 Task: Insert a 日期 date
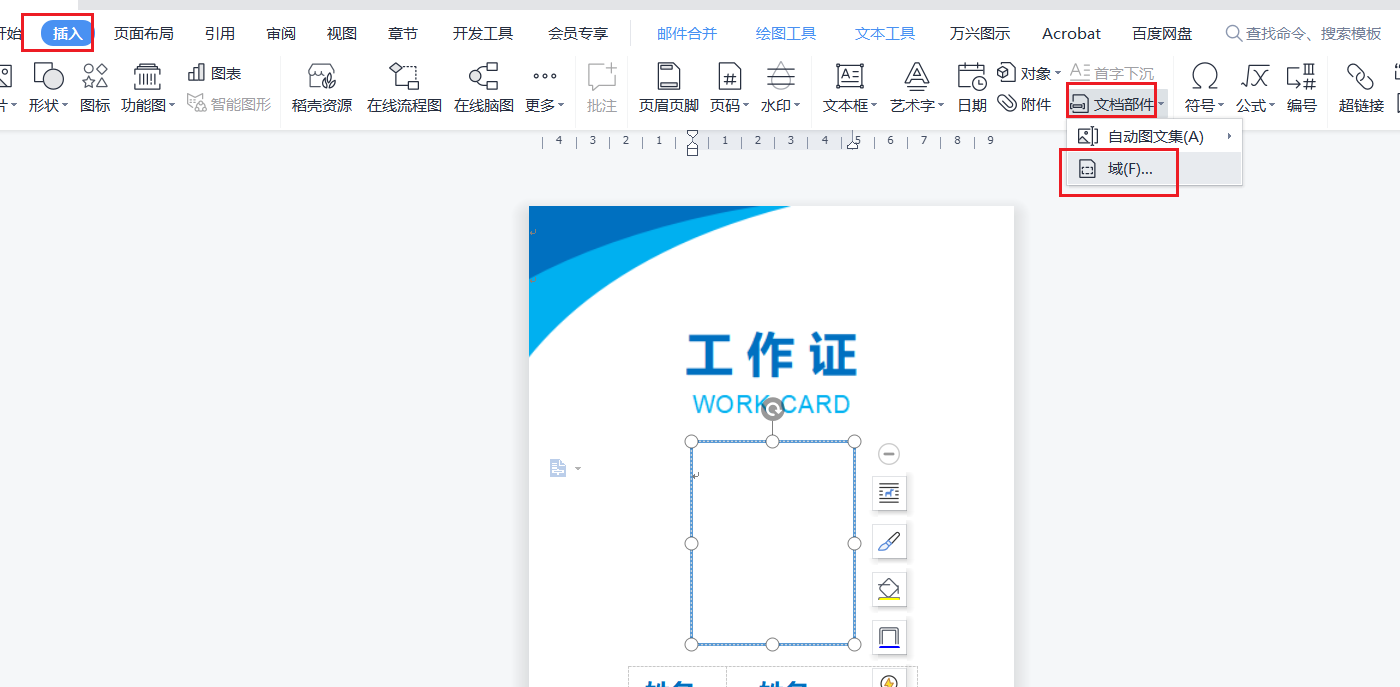(971, 87)
